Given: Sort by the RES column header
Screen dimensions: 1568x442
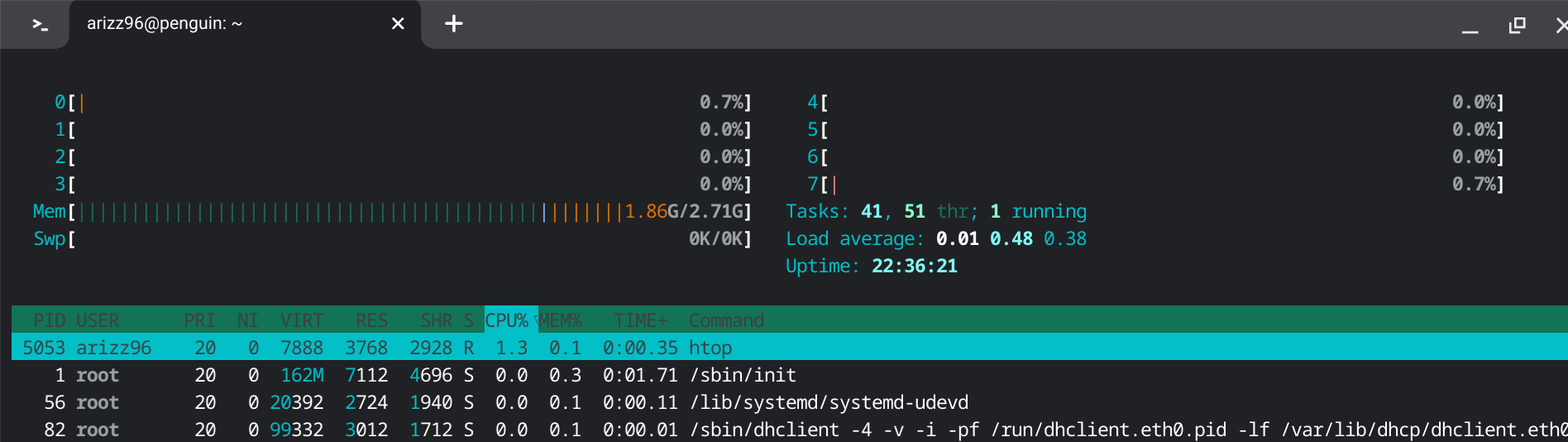Looking at the screenshot, I should [x=371, y=320].
